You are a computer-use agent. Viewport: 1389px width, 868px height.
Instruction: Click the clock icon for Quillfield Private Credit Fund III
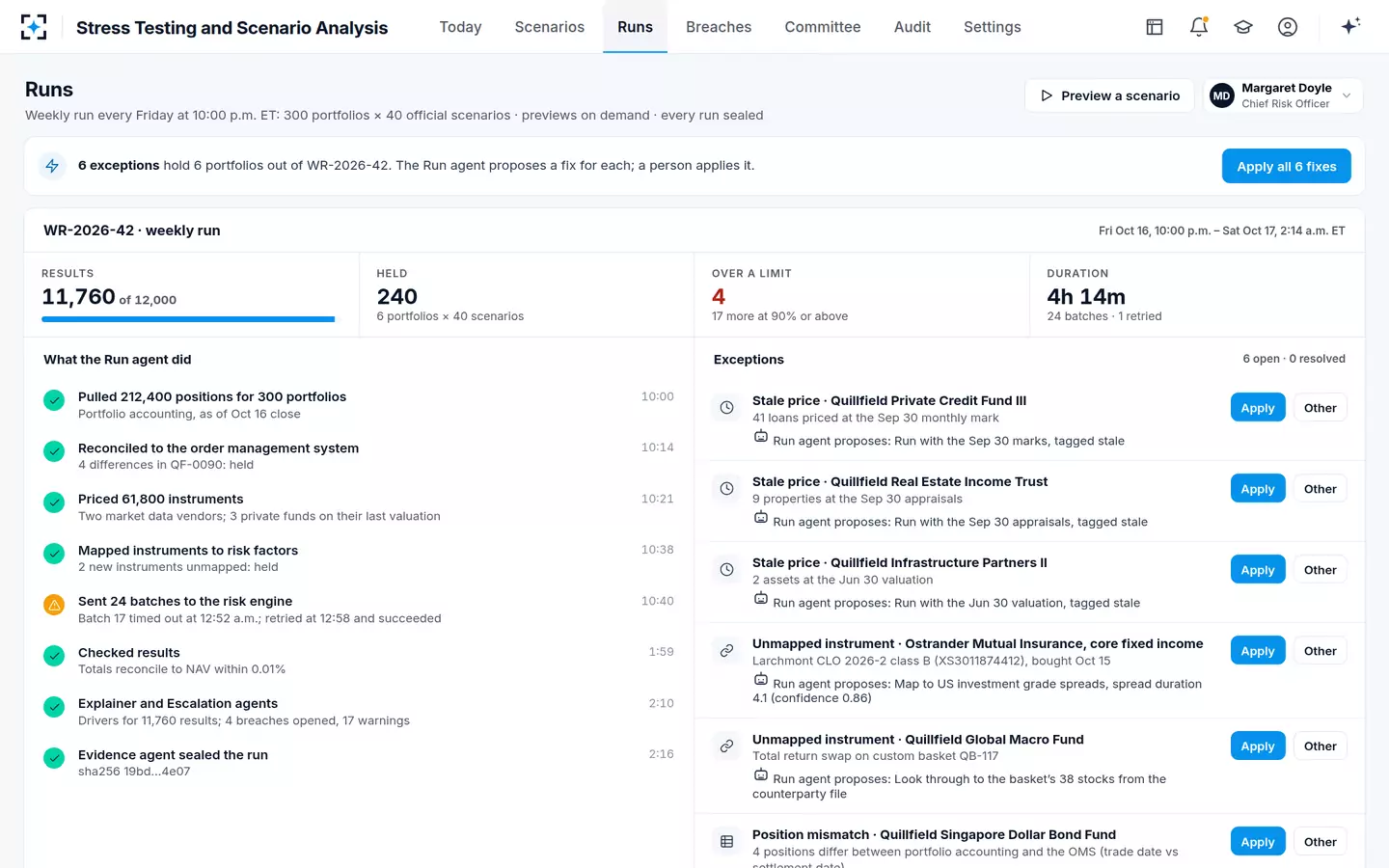727,408
